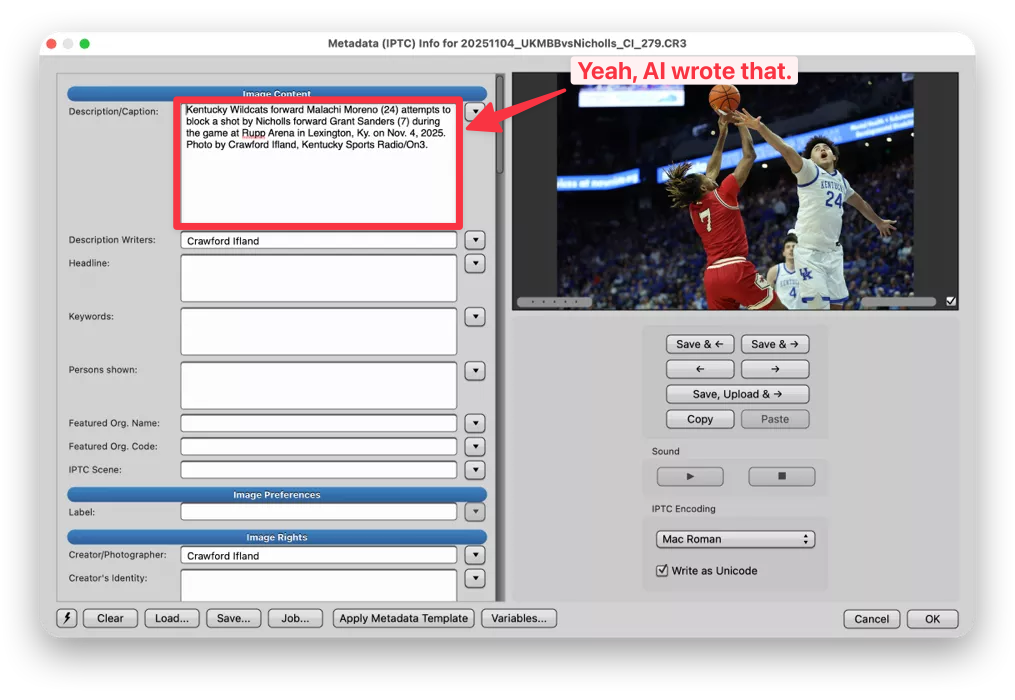Image resolution: width=1015 pixels, height=700 pixels.
Task: Apply Metadata Template to this image
Action: point(403,618)
